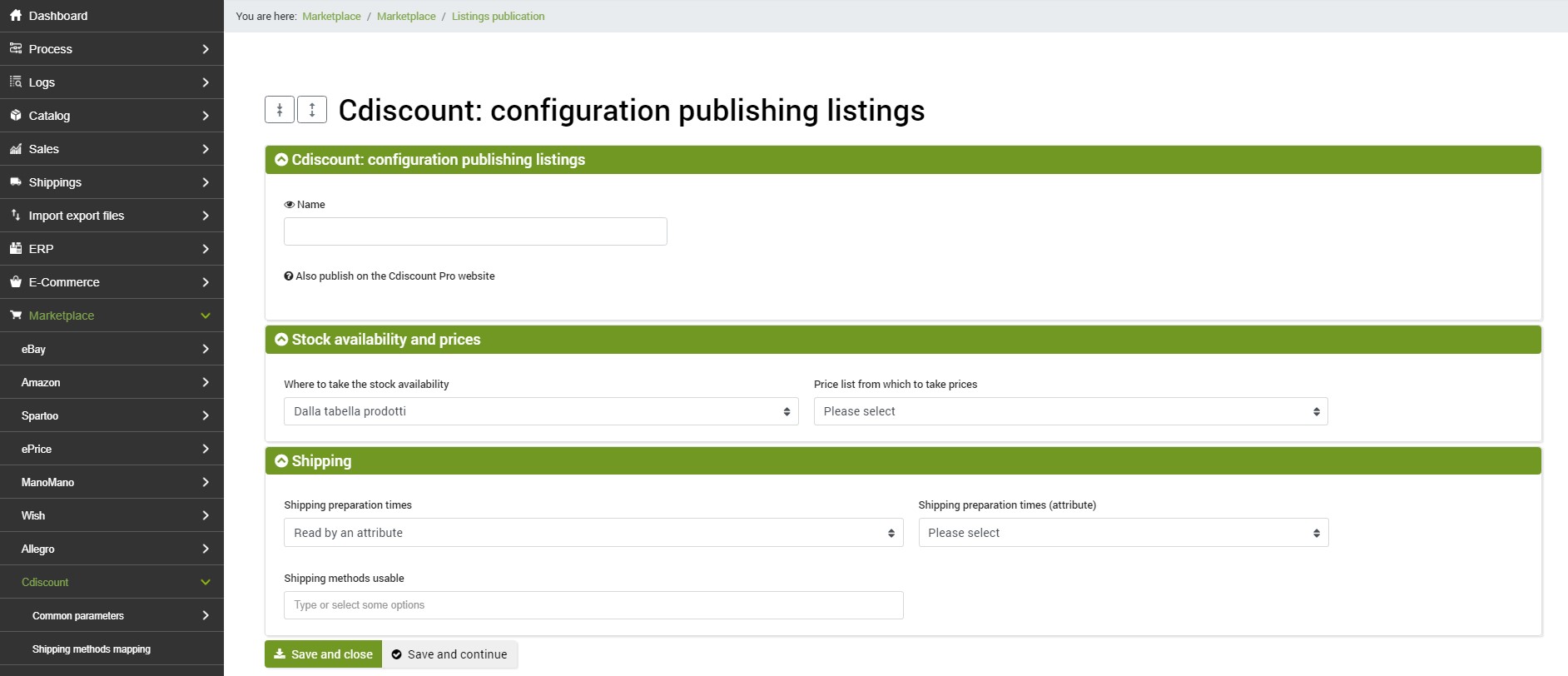1568x676 pixels.
Task: Open Shipping preparation times dropdown
Action: pyautogui.click(x=593, y=533)
